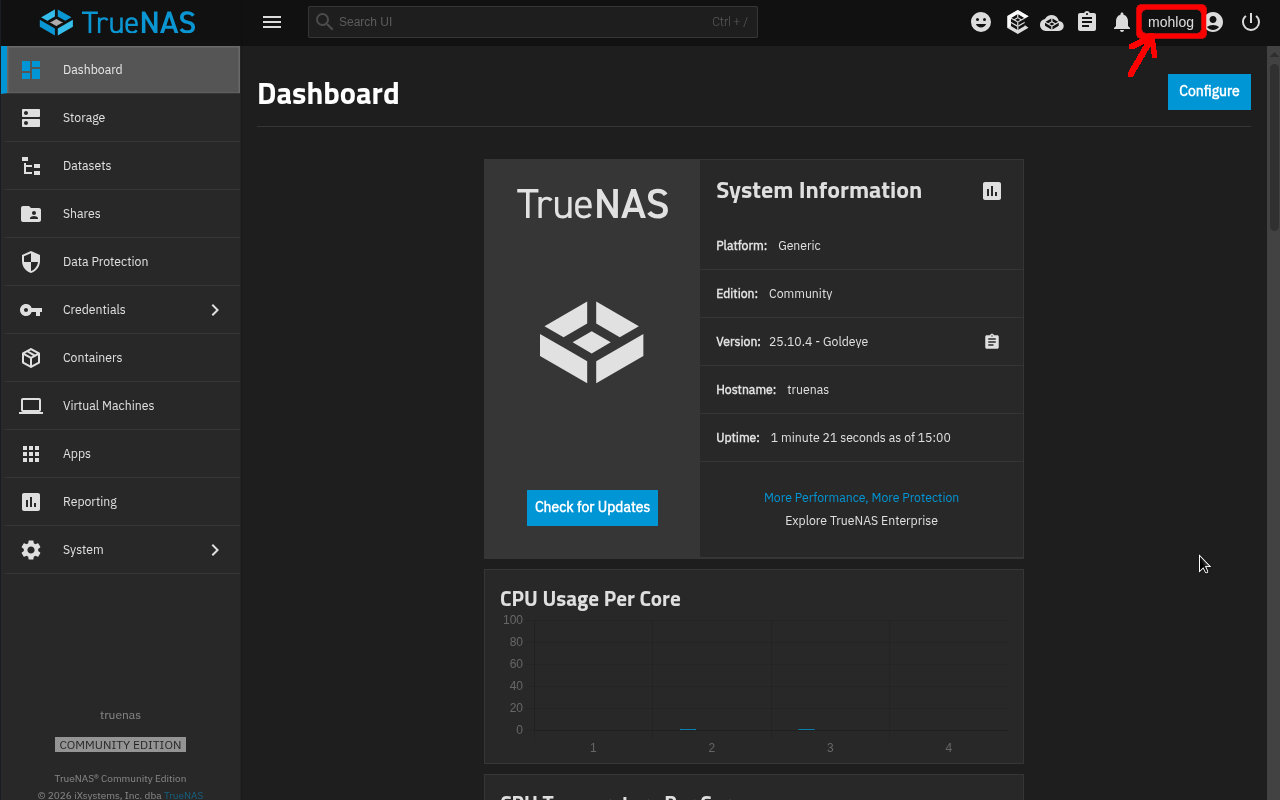
Task: Open System Information reports chart icon
Action: [x=992, y=191]
